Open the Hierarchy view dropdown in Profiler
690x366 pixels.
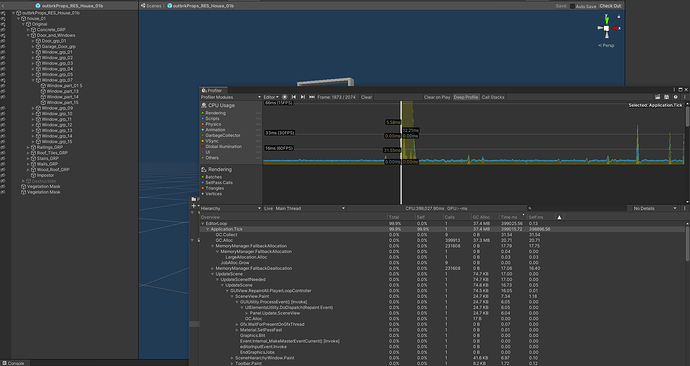231,209
